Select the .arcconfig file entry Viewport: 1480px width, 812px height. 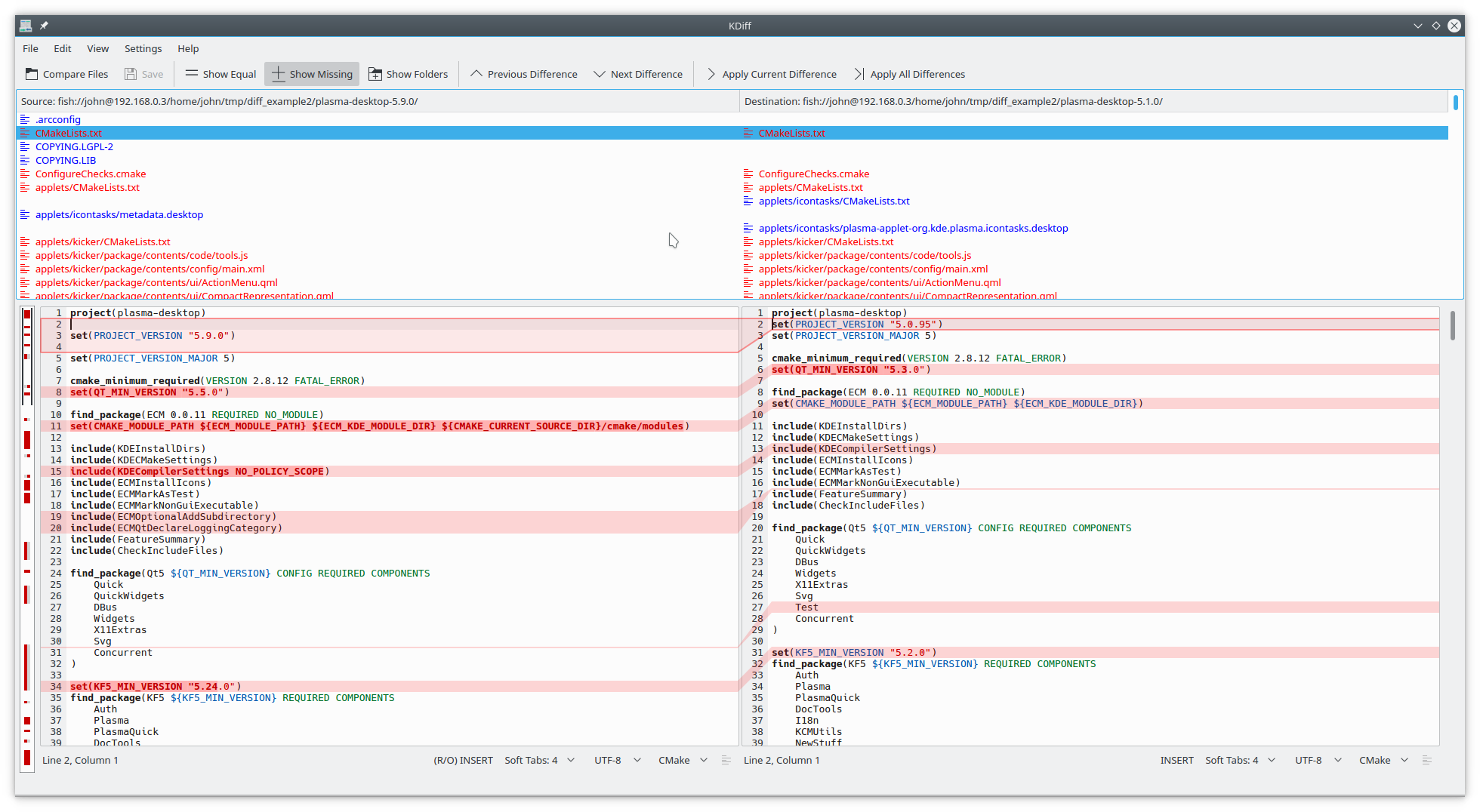(57, 119)
